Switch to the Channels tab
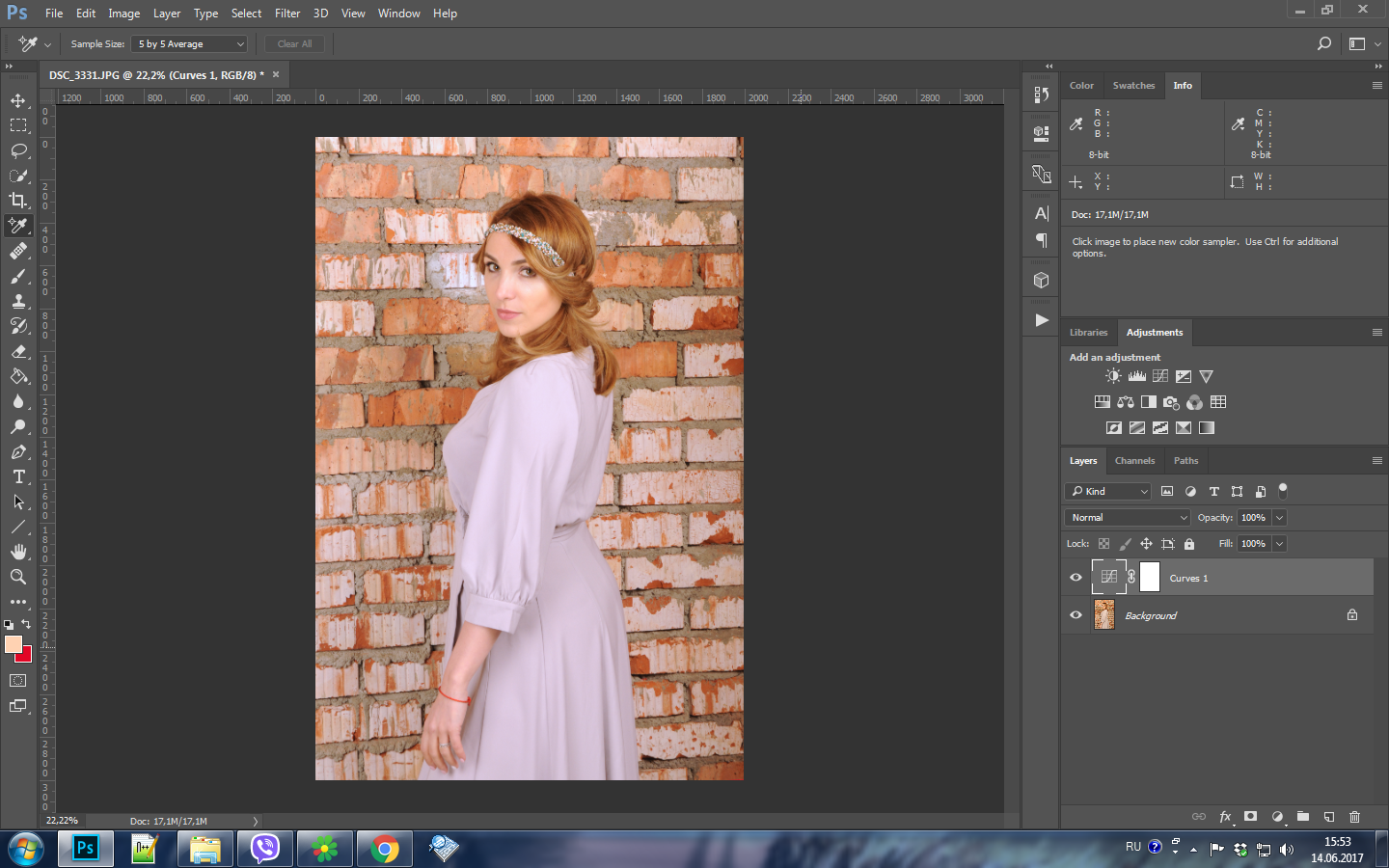The image size is (1389, 868). coord(1134,461)
